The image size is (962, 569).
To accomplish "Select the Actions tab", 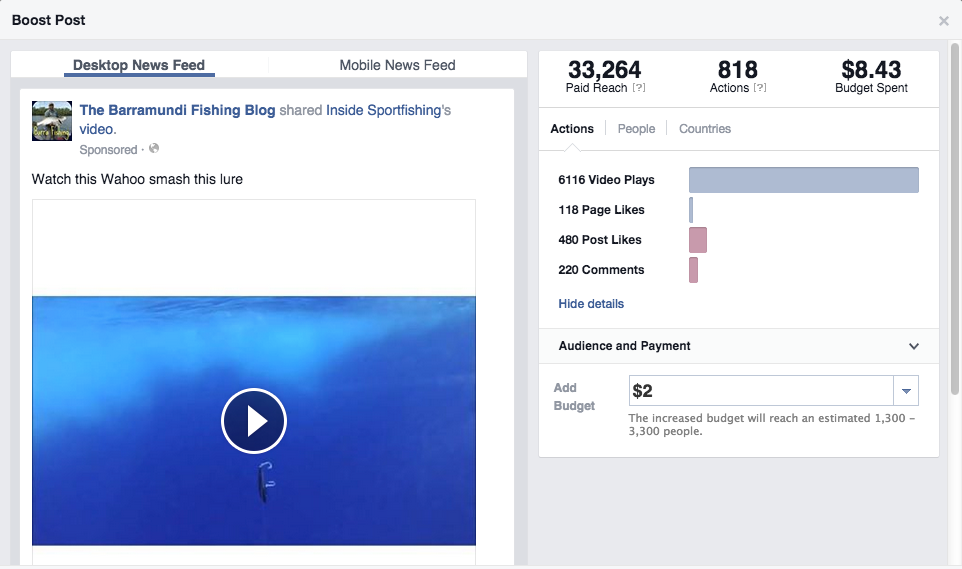I will 572,129.
